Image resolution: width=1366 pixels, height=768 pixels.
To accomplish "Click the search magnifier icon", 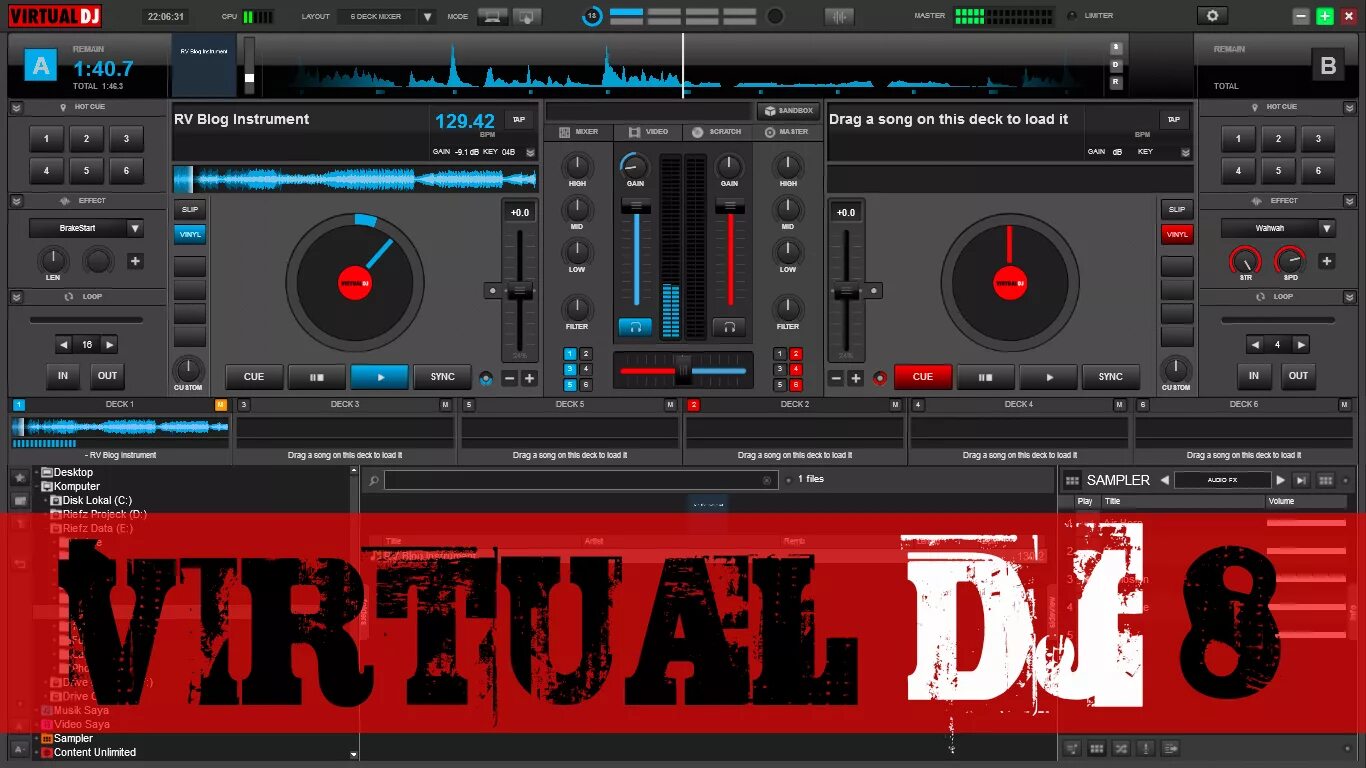I will point(373,481).
